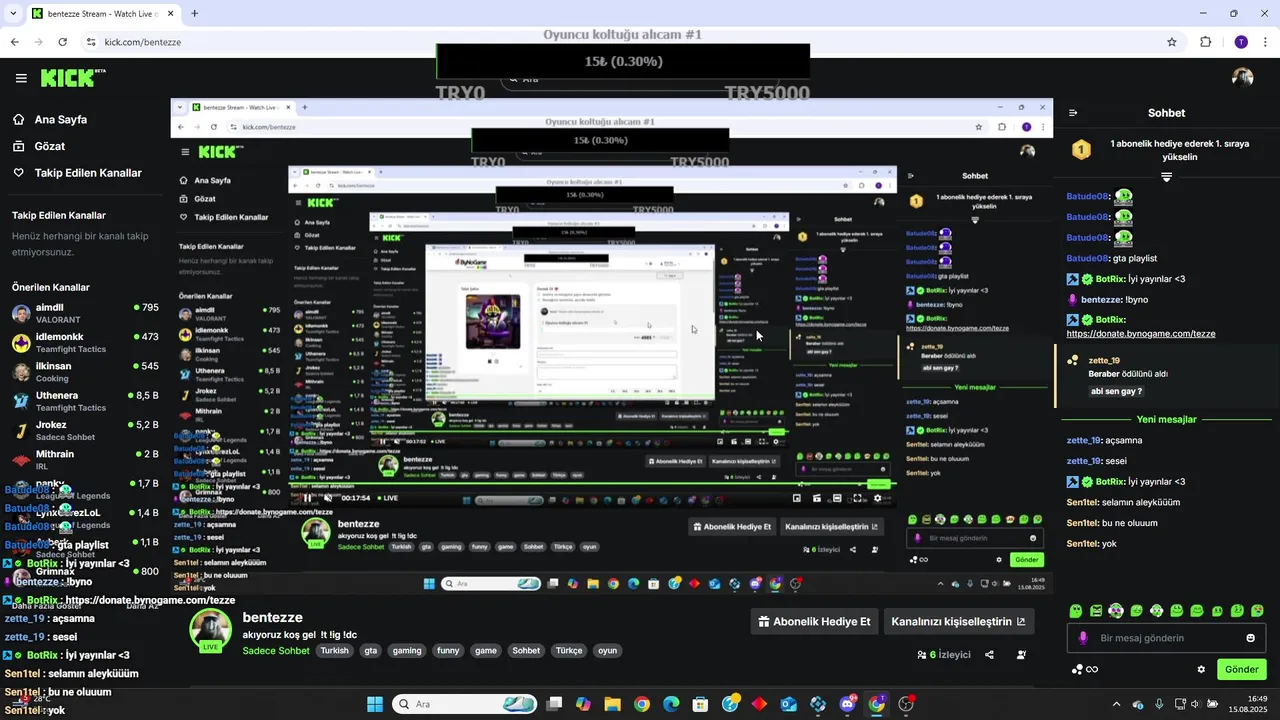
Task: Open Microsoft Edge from taskbar
Action: (x=671, y=704)
